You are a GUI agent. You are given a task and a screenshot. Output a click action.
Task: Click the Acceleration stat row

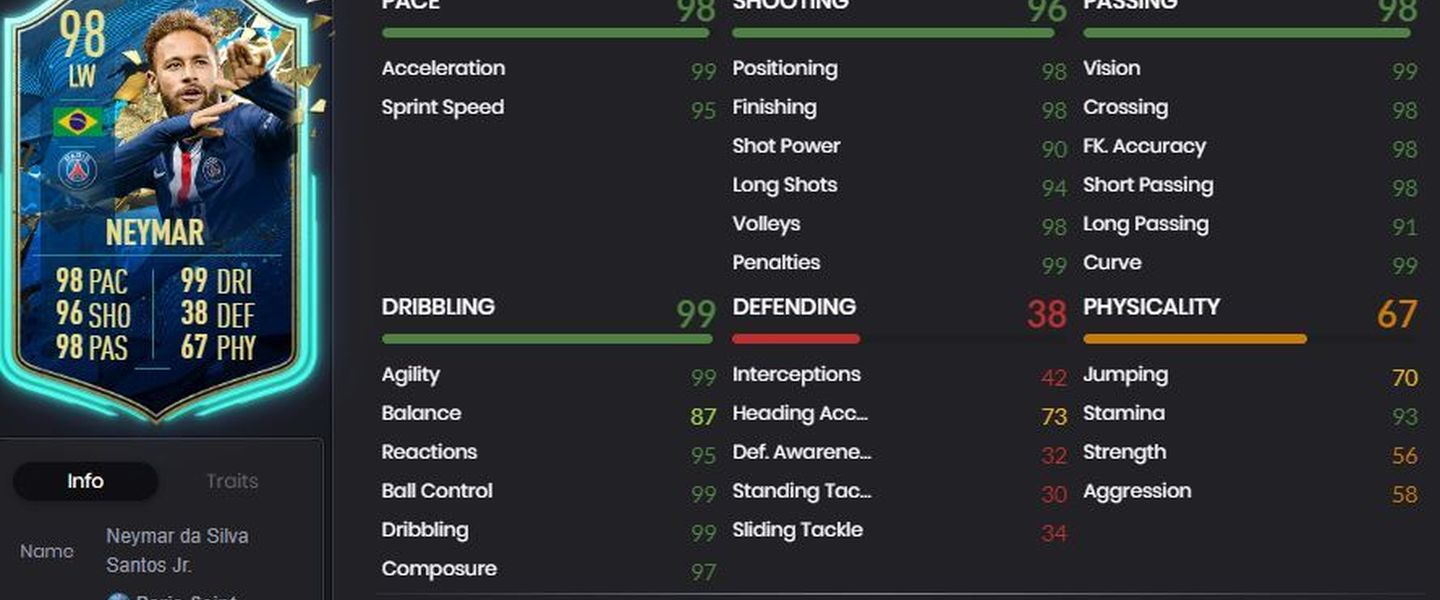pos(549,69)
